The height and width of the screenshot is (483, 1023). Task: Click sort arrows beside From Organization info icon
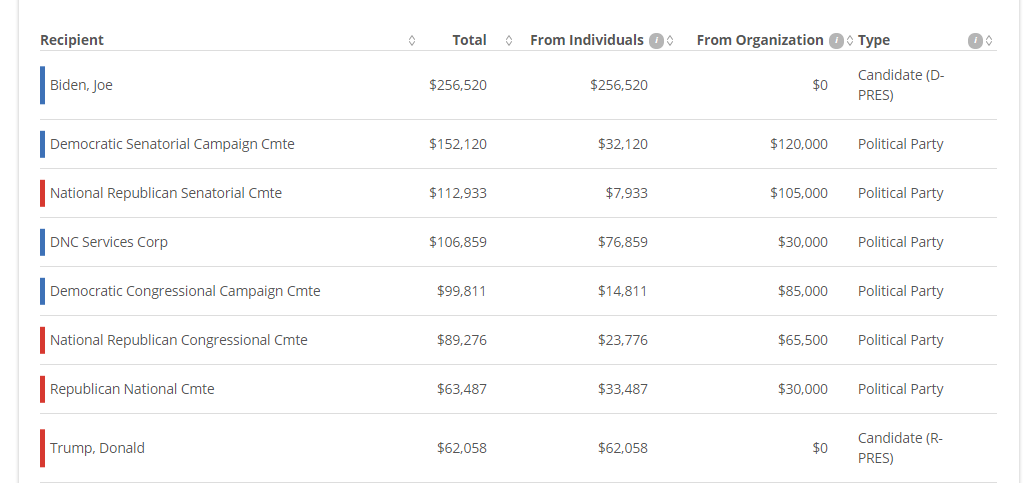[850, 40]
